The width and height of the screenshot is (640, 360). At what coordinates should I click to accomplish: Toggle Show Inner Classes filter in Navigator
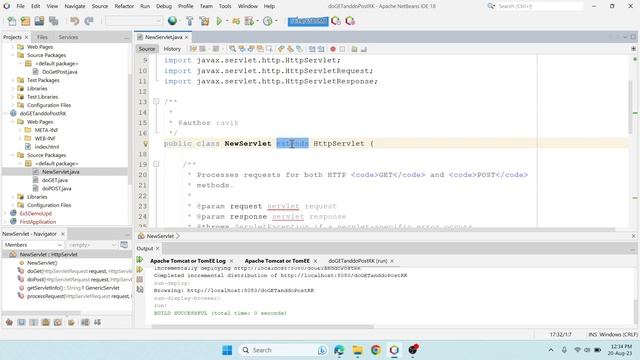pos(58,322)
